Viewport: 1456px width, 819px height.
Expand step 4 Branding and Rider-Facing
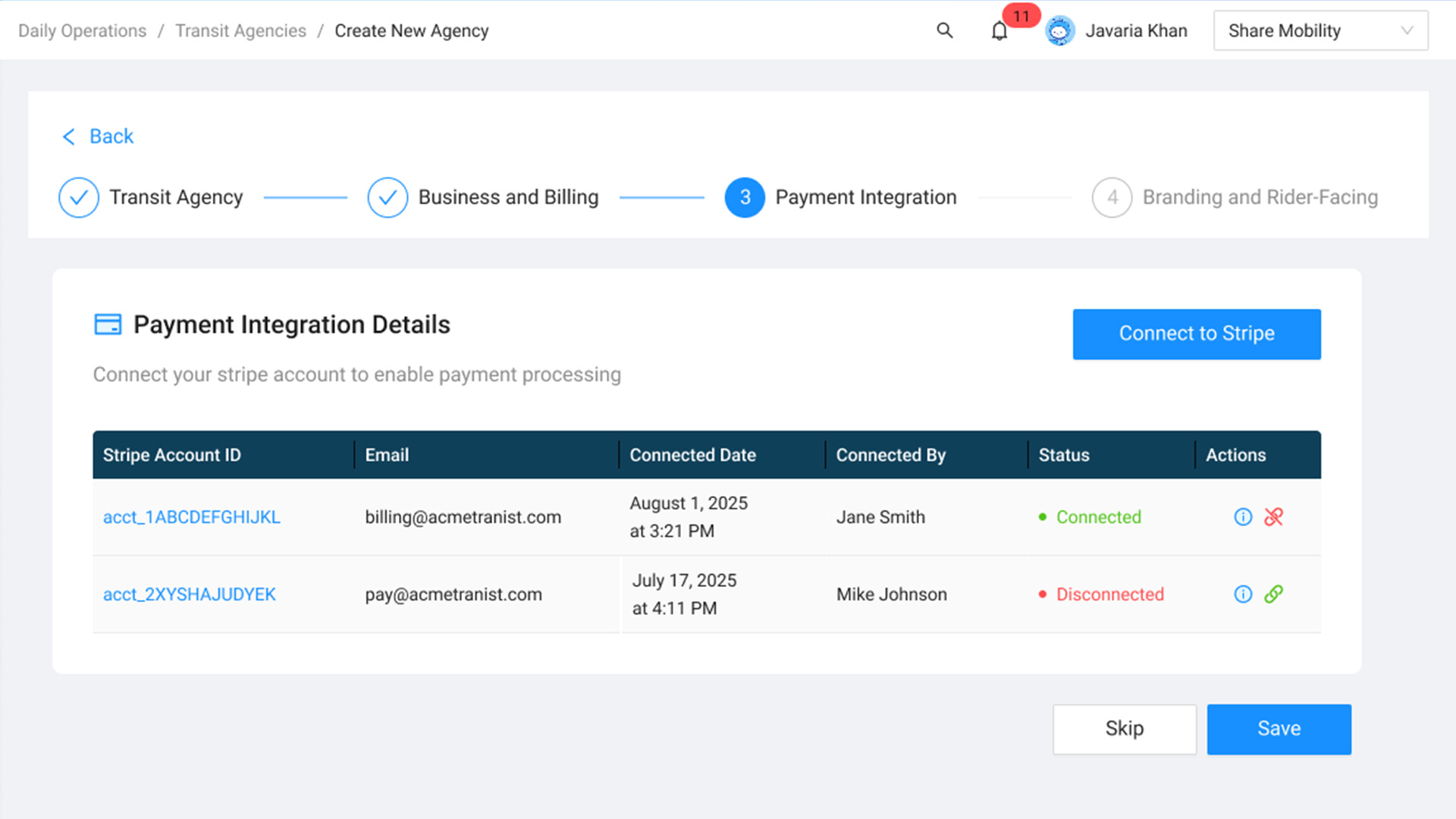tap(1111, 197)
